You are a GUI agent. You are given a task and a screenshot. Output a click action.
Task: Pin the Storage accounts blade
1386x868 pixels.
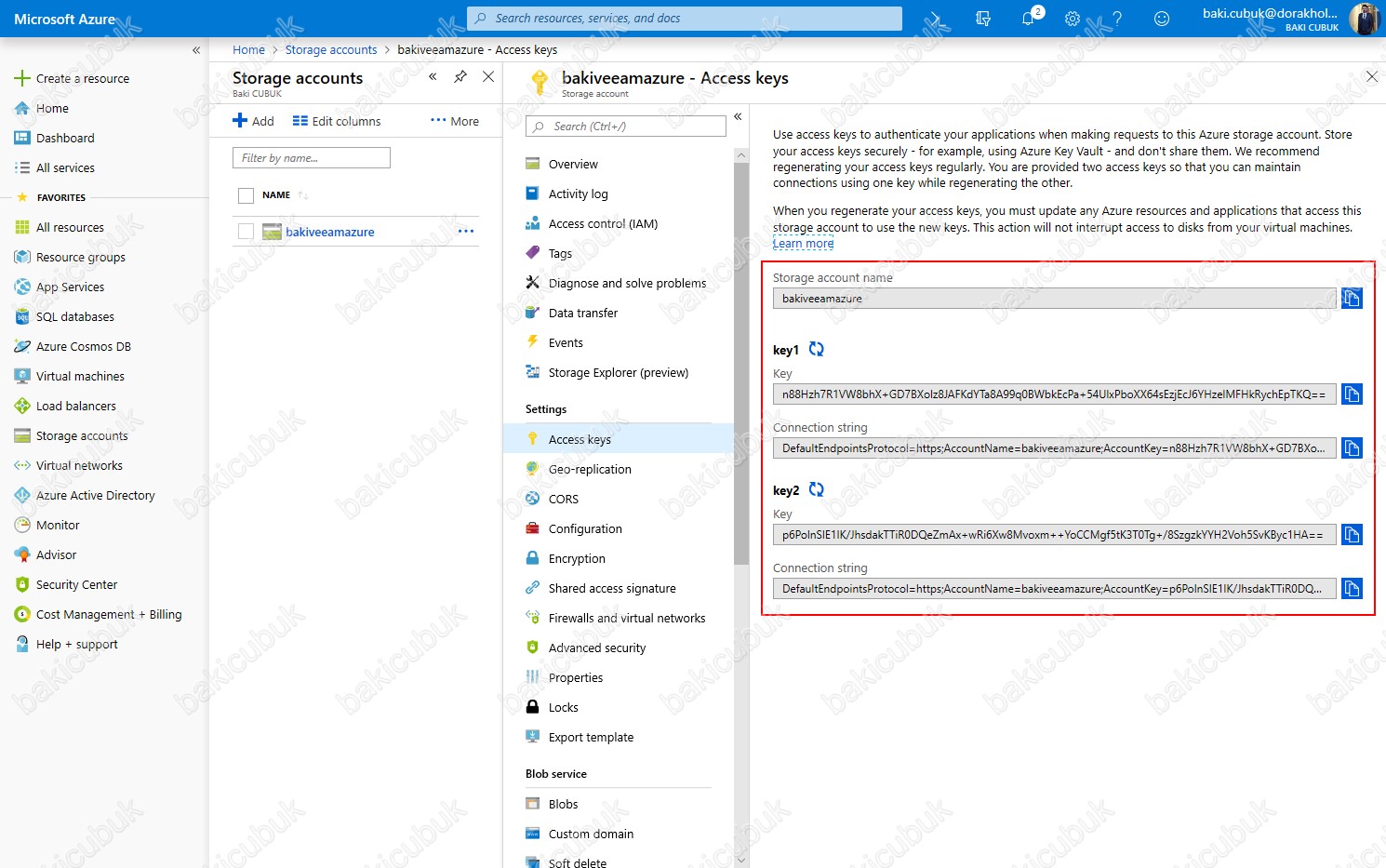coord(460,77)
